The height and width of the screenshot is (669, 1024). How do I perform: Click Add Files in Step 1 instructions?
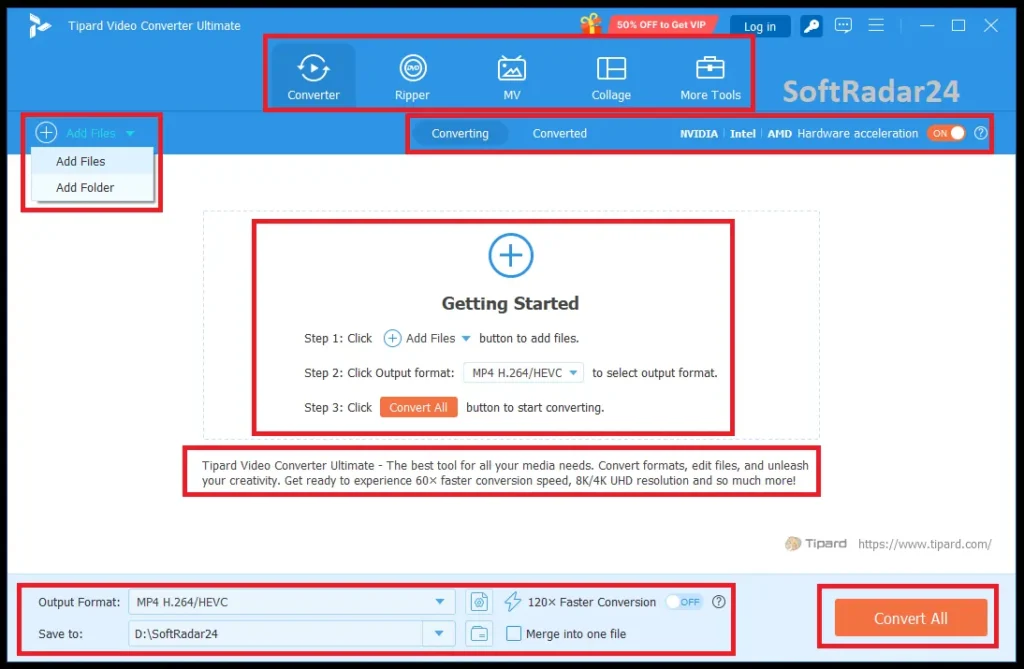419,338
